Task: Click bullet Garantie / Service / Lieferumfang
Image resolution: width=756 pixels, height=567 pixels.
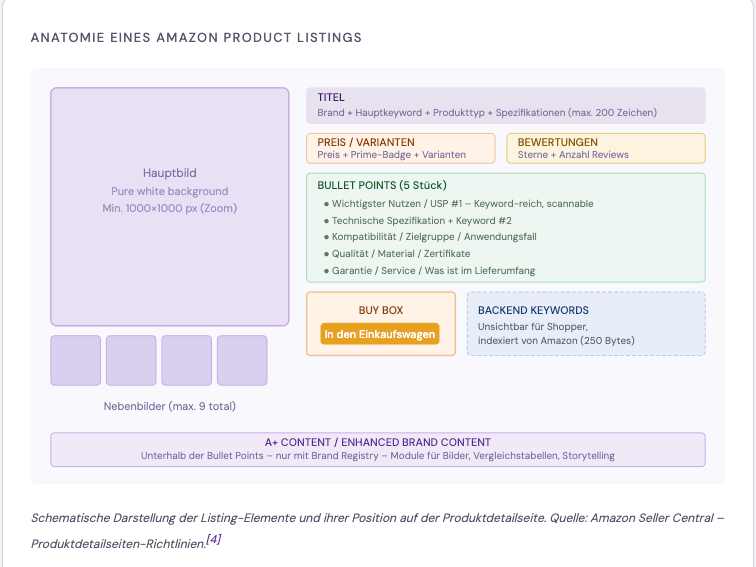Action: point(429,270)
